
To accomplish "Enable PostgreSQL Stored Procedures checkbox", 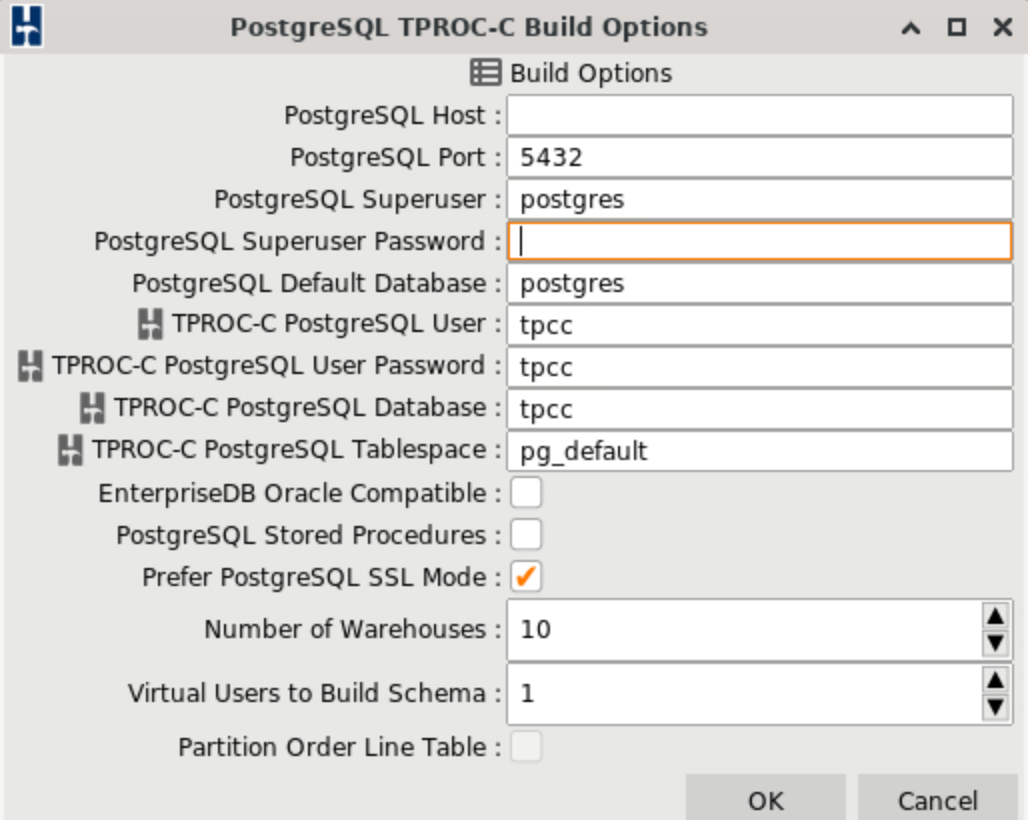I will click(x=526, y=535).
